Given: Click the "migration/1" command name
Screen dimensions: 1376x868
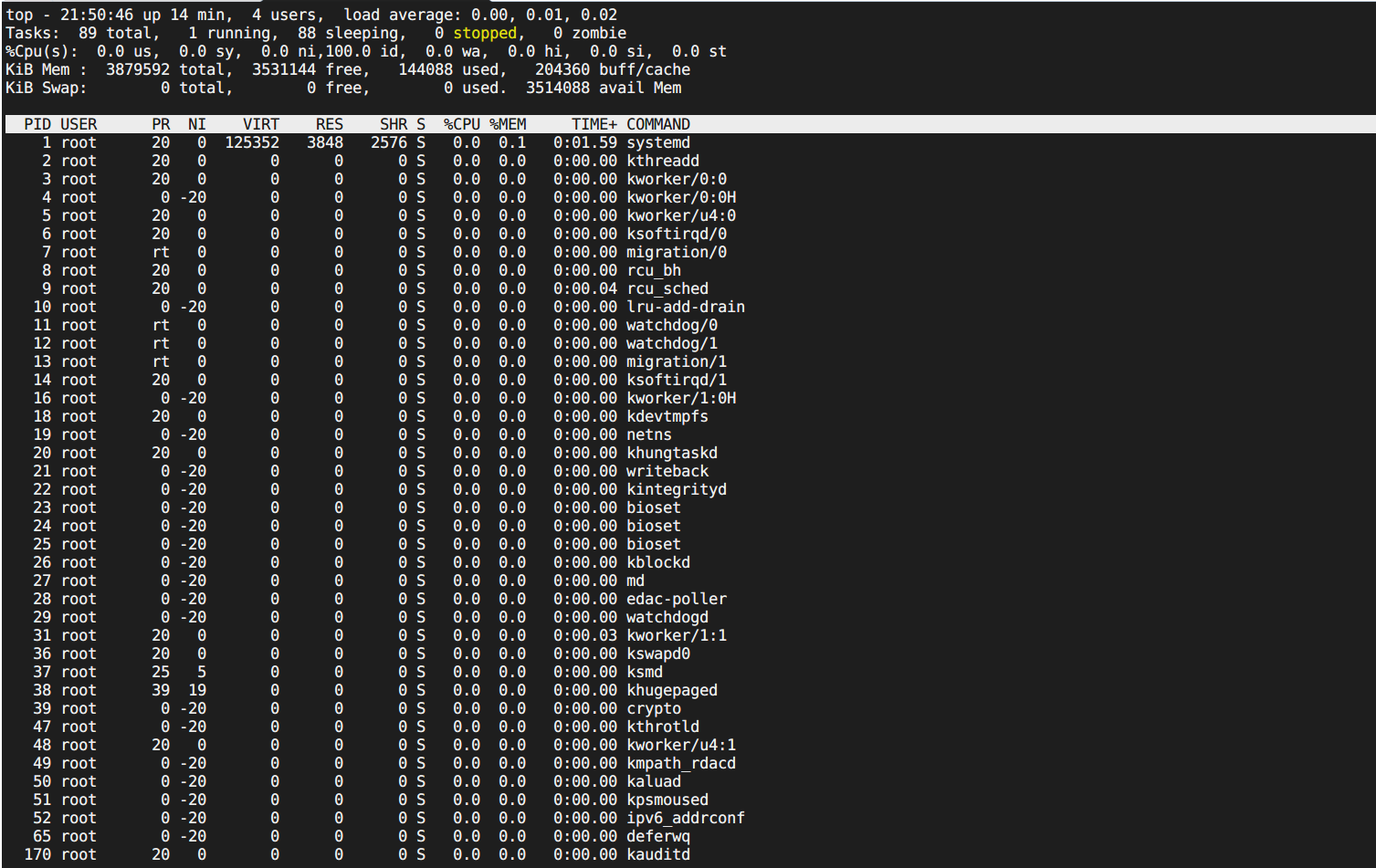Looking at the screenshot, I should pos(677,361).
